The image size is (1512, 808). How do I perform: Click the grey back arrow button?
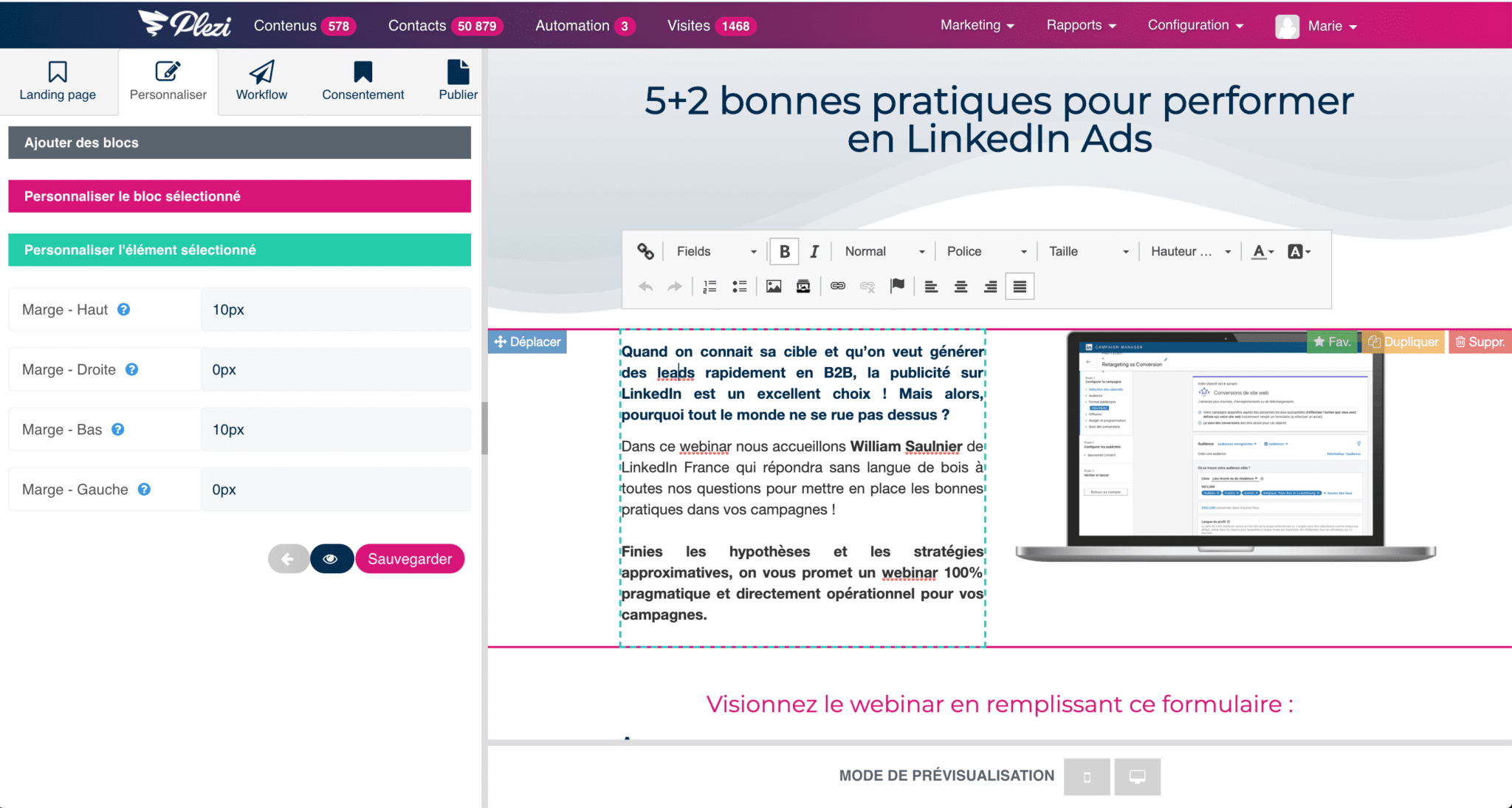pos(289,559)
